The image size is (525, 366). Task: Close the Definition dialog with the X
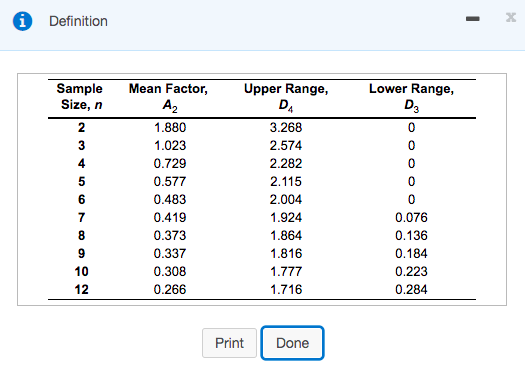point(511,17)
